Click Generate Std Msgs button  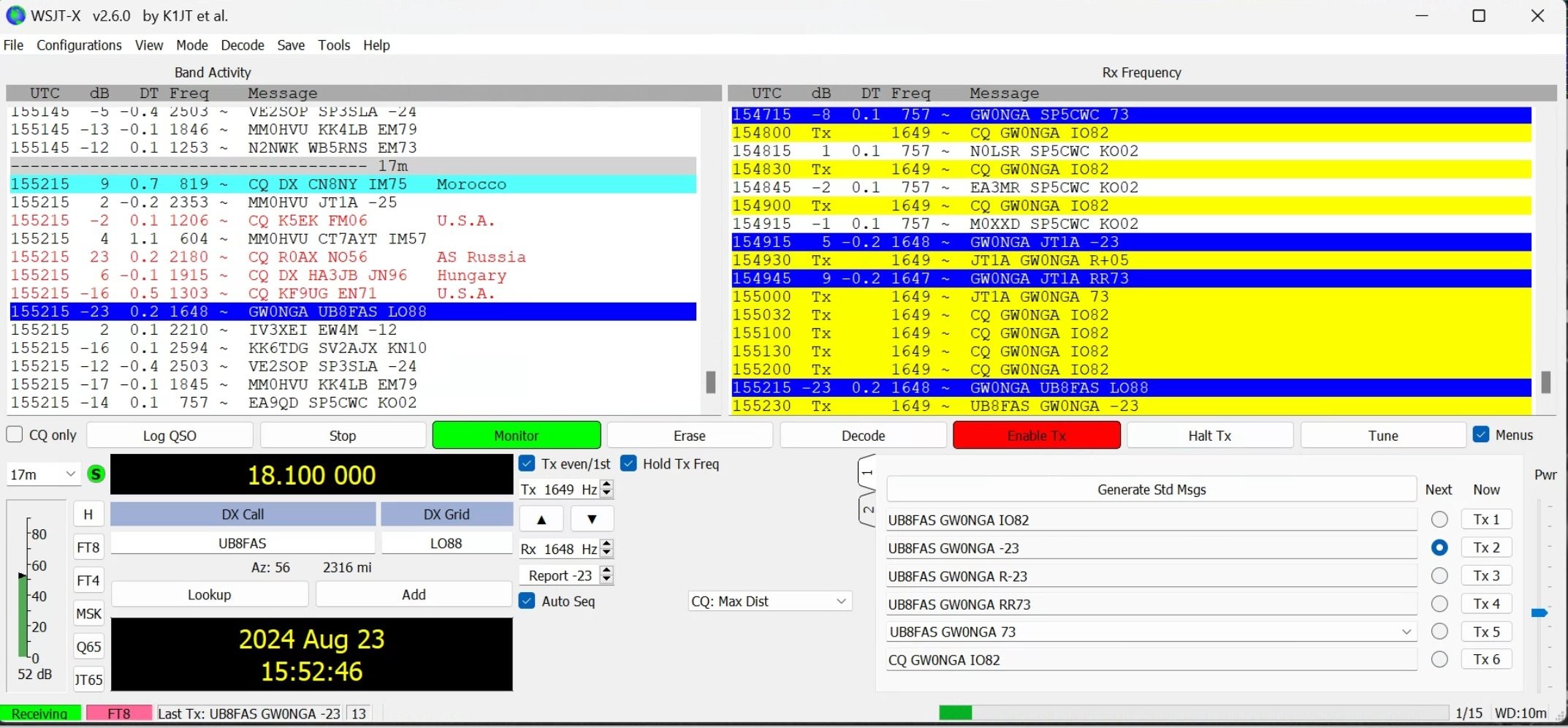[1152, 489]
